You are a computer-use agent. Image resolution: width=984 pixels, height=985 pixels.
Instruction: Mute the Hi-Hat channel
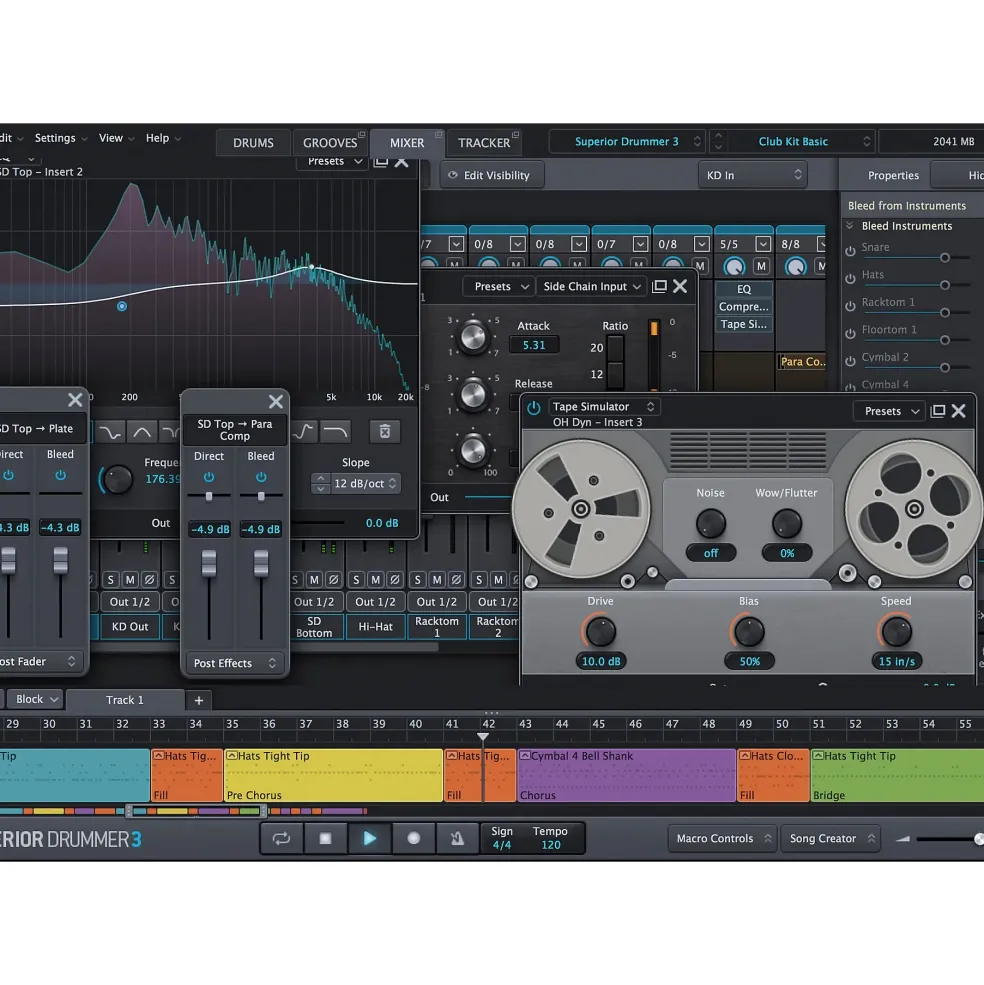tap(375, 580)
